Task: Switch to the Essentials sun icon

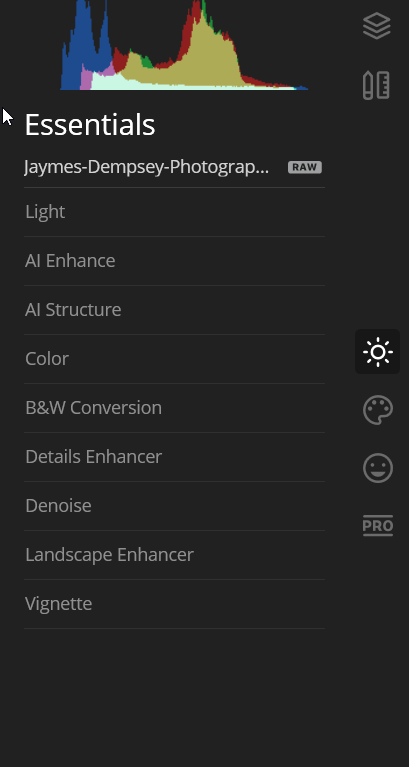Action: [378, 352]
